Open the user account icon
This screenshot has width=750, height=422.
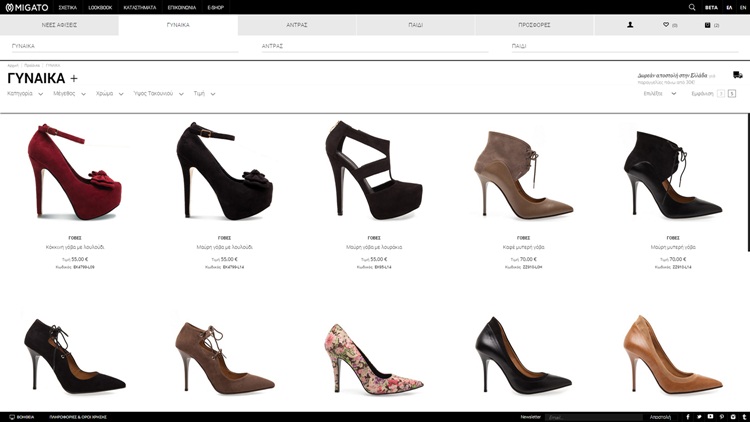(x=630, y=25)
